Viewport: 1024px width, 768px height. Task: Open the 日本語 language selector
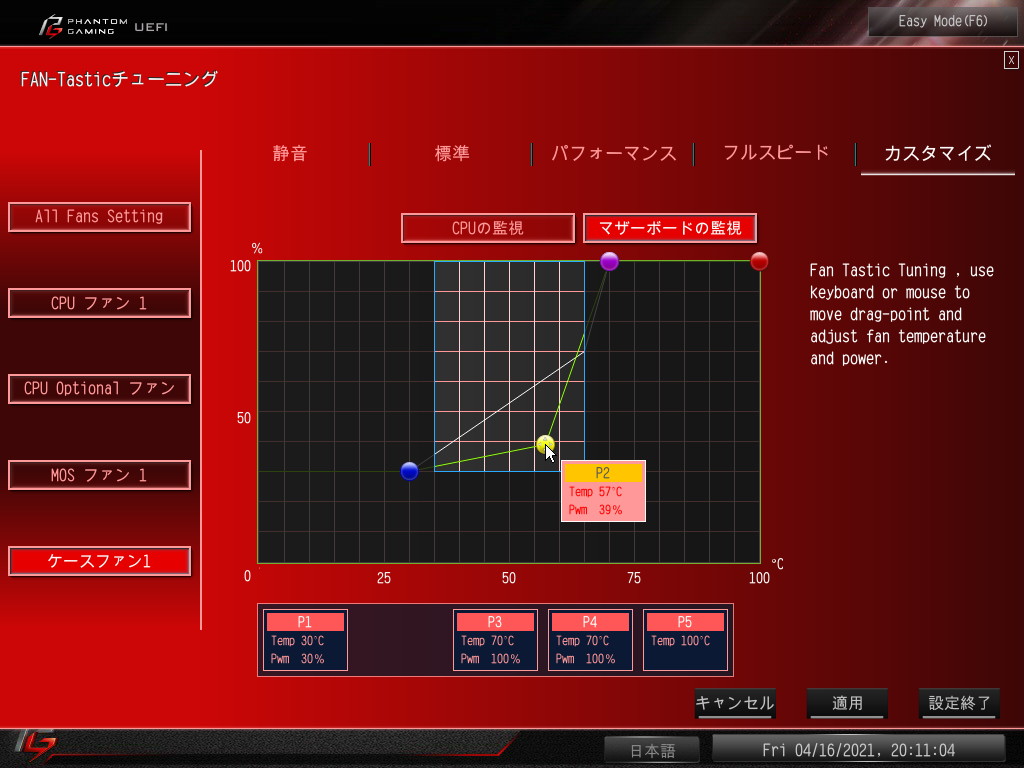(x=652, y=750)
